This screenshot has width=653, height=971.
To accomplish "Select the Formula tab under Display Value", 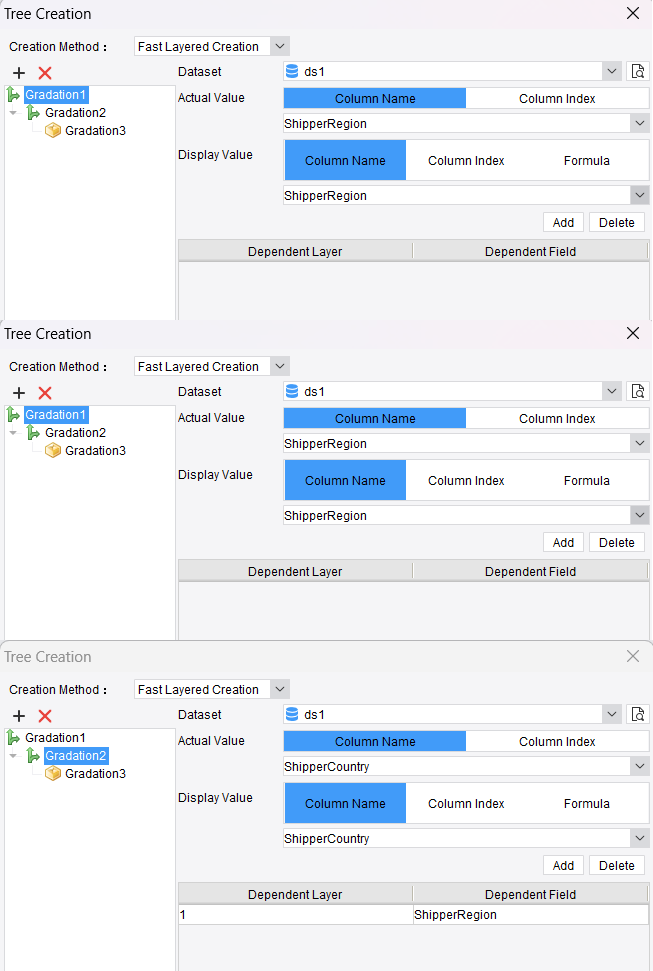I will (586, 160).
